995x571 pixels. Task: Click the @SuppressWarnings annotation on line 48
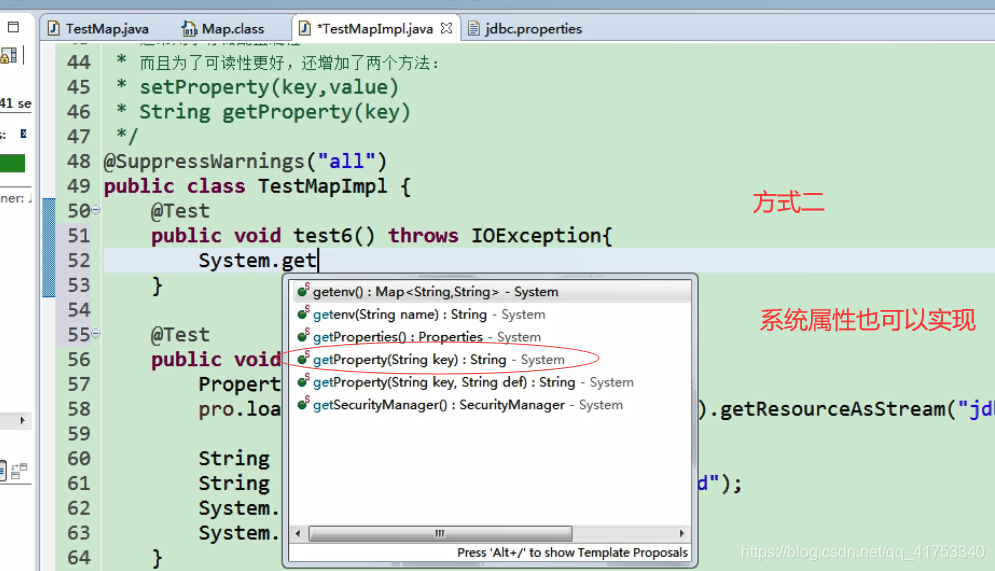click(x=245, y=161)
